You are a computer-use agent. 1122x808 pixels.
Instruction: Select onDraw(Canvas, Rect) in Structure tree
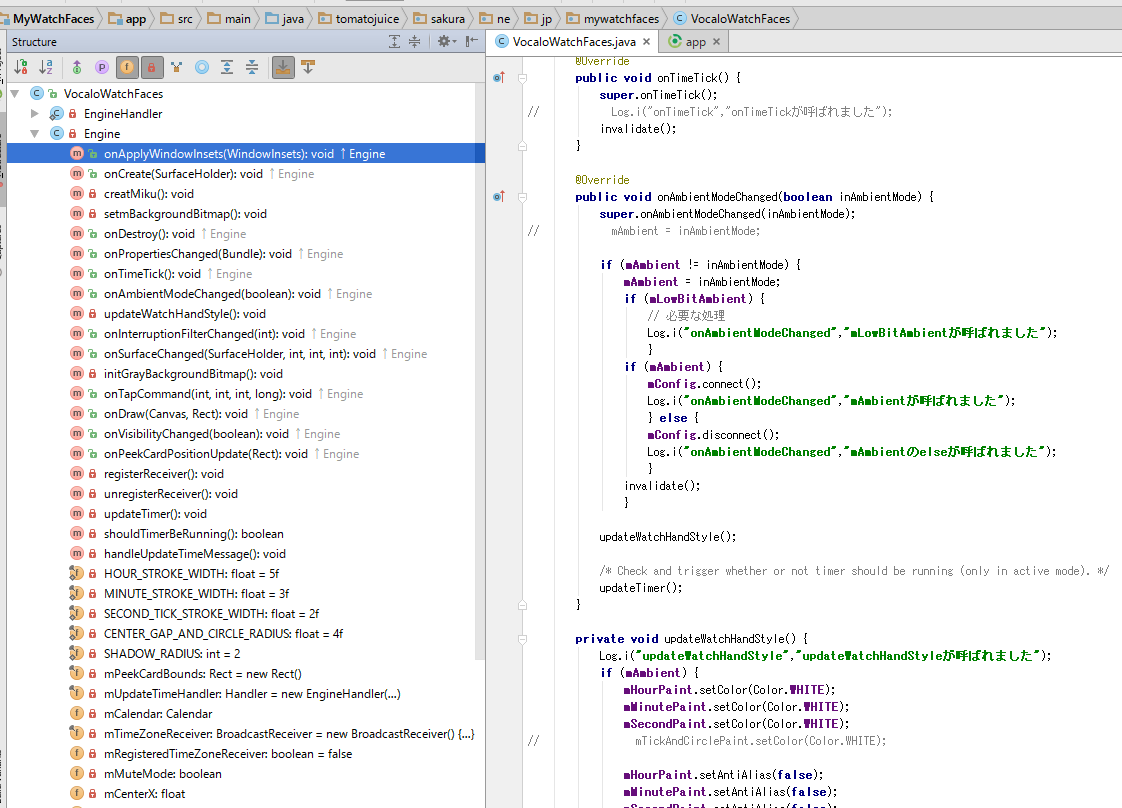click(x=175, y=413)
